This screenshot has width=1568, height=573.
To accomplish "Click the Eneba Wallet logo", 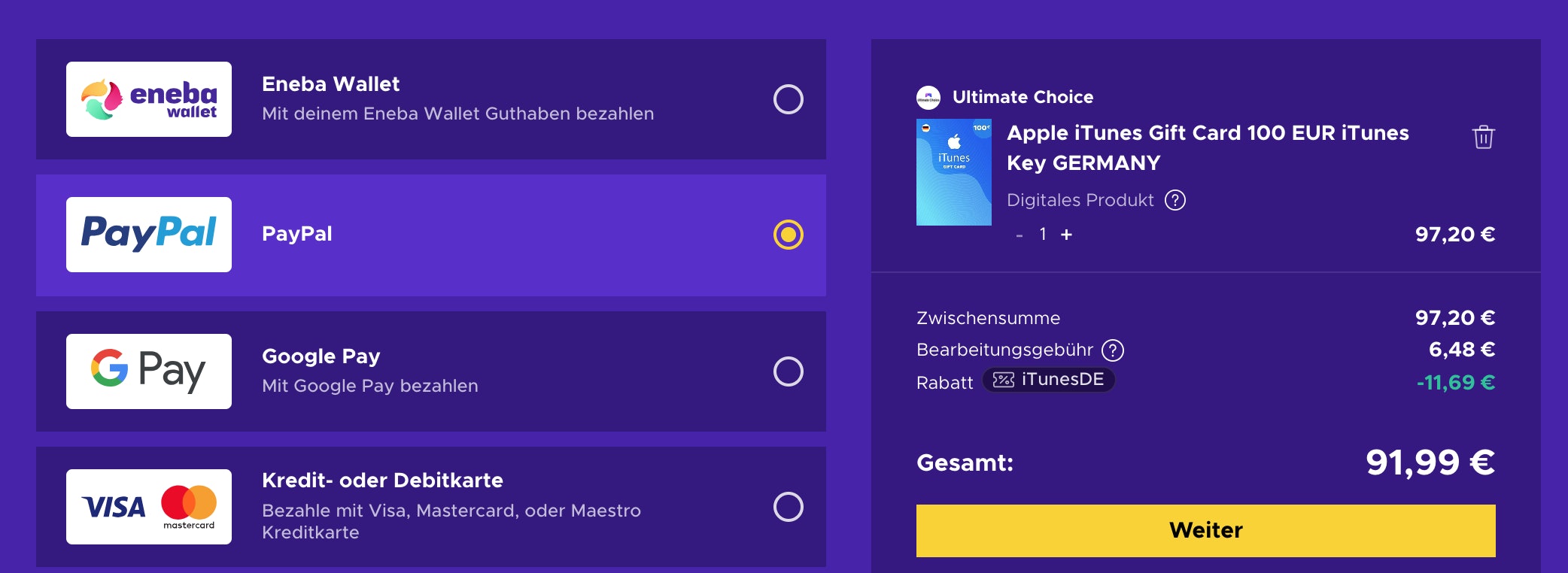I will click(148, 98).
